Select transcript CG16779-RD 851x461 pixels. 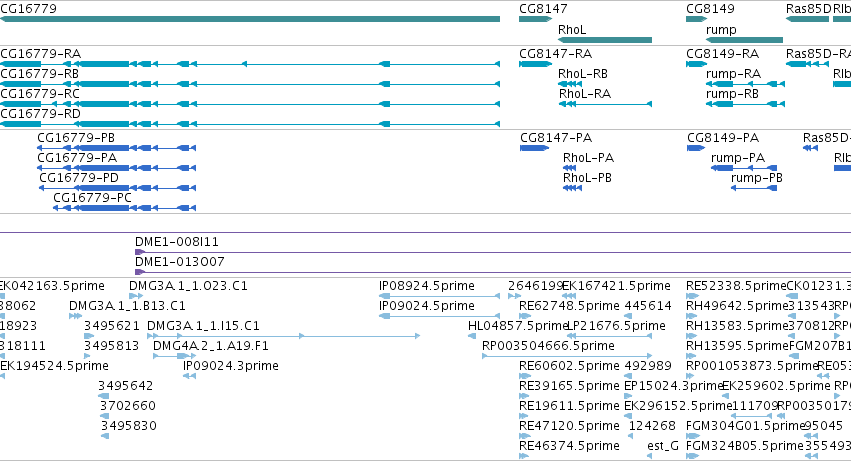250,124
